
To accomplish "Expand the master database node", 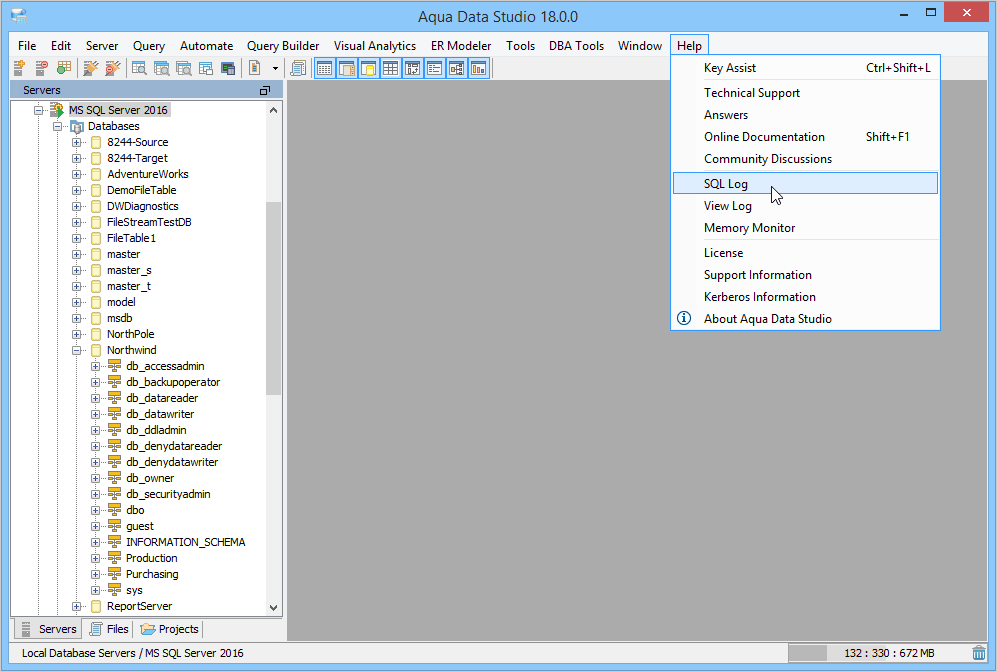I will [x=76, y=254].
